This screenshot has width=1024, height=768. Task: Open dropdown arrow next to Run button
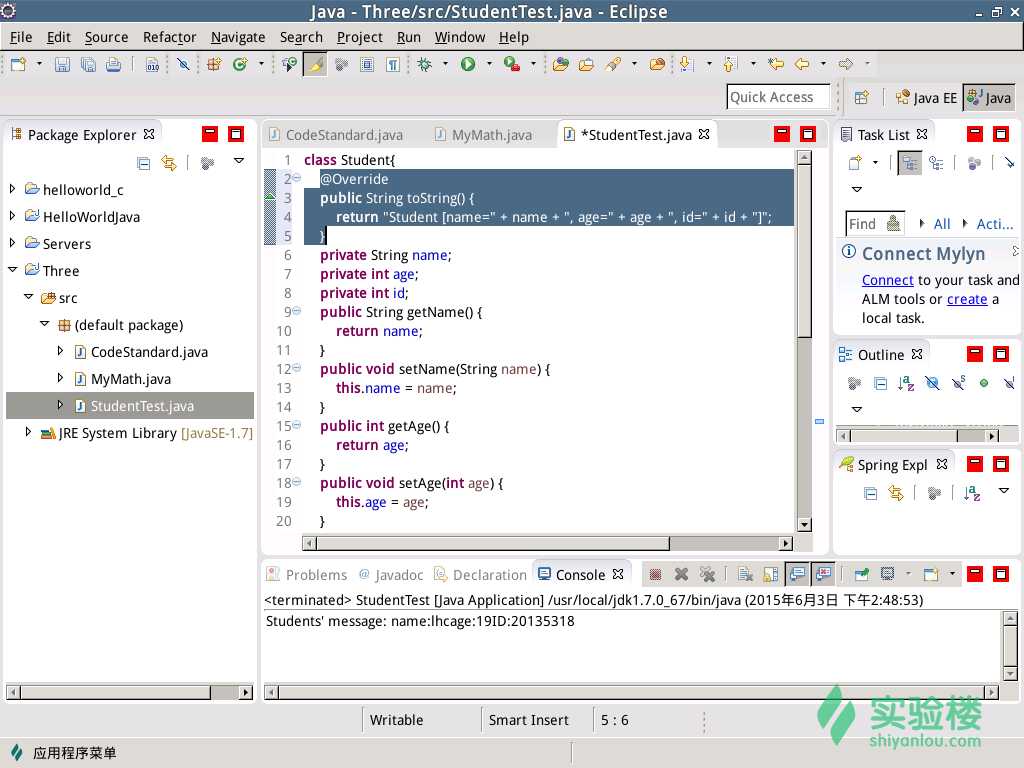pyautogui.click(x=489, y=64)
